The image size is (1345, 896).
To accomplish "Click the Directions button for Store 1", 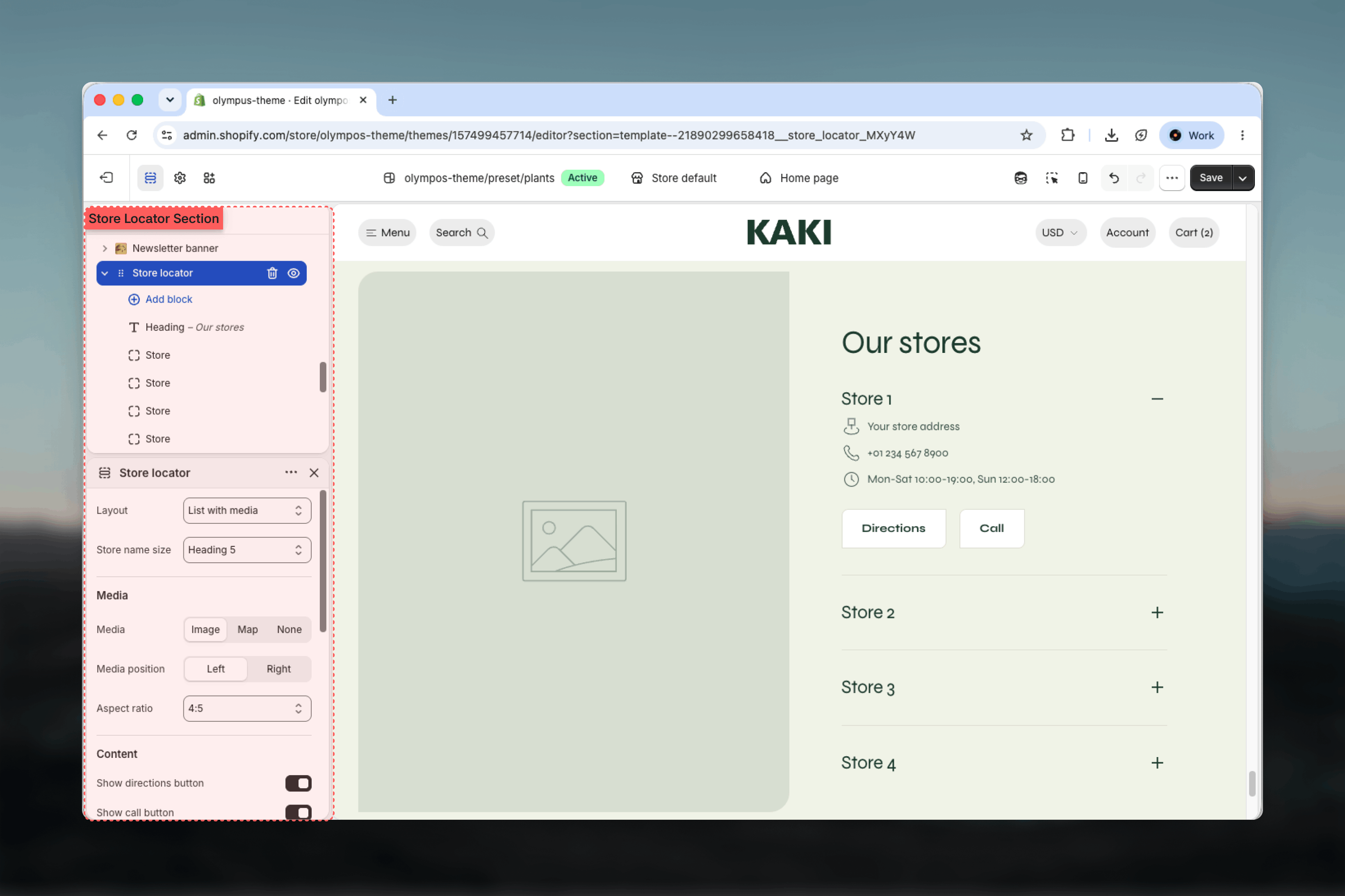I will tap(894, 528).
